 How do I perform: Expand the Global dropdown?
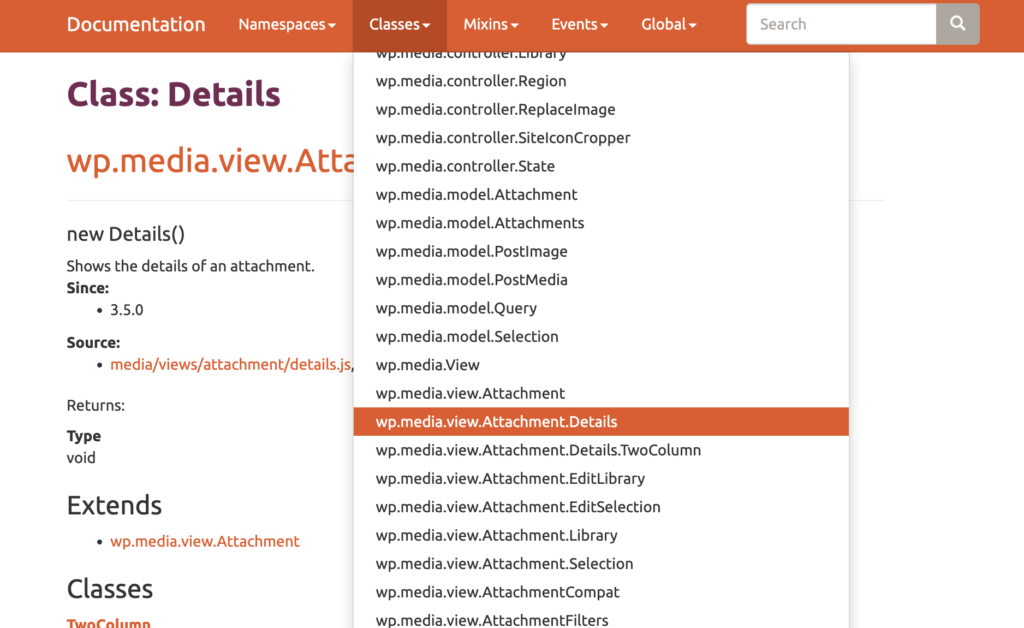(x=669, y=24)
